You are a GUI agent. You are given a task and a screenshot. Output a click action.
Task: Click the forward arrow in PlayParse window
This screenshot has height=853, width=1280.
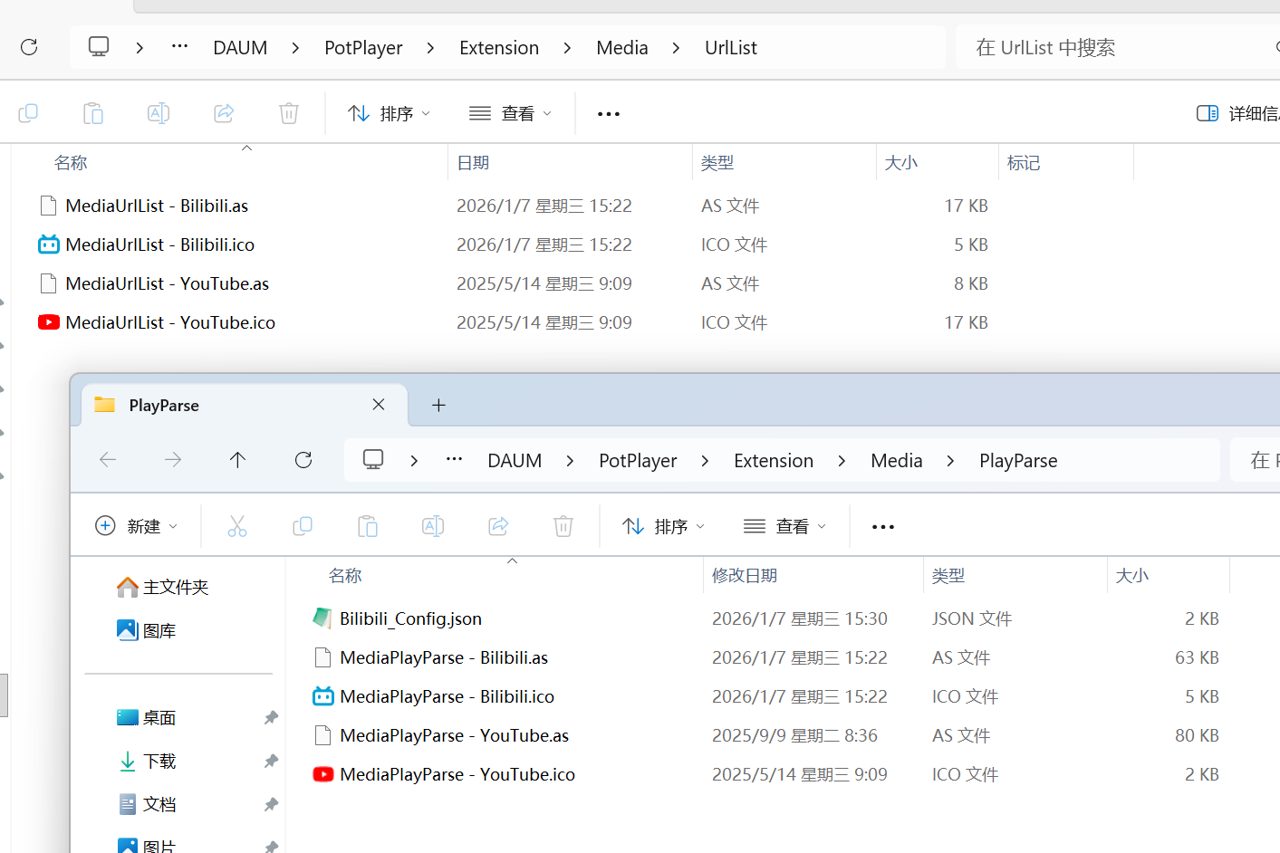pyautogui.click(x=173, y=460)
